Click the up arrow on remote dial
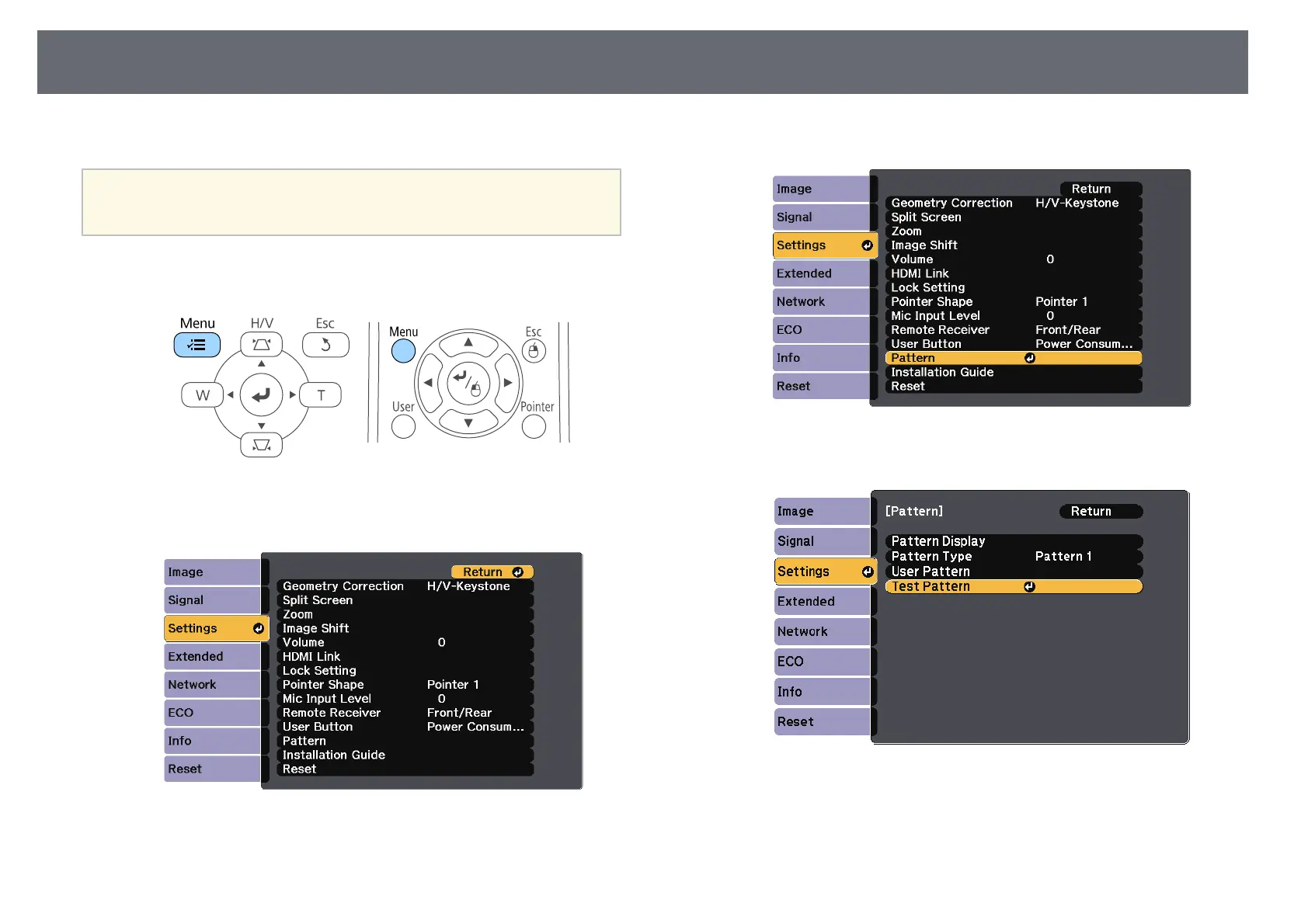 (468, 342)
